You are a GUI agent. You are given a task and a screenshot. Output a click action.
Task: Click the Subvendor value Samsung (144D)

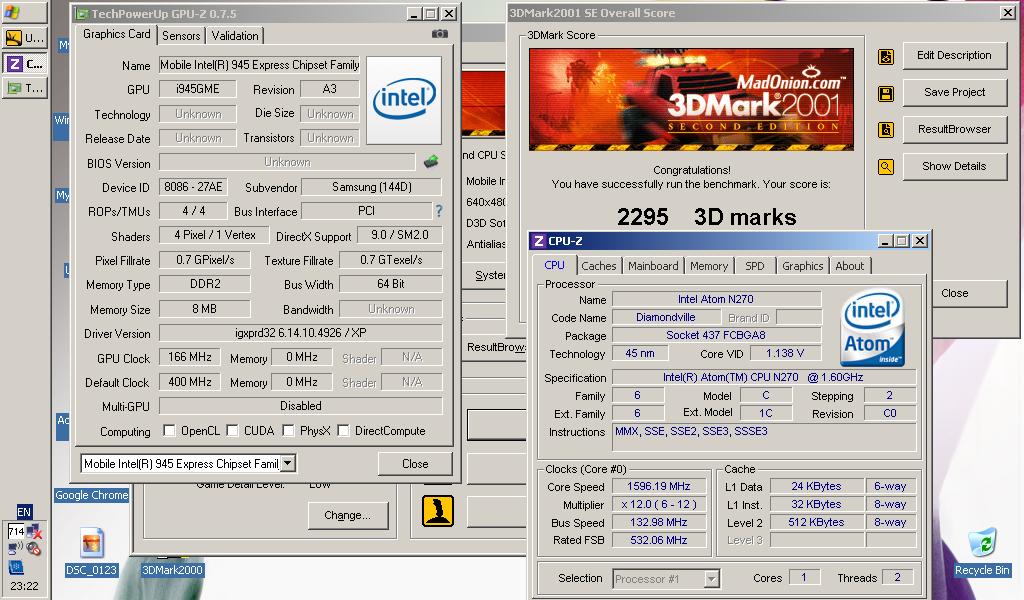(372, 187)
